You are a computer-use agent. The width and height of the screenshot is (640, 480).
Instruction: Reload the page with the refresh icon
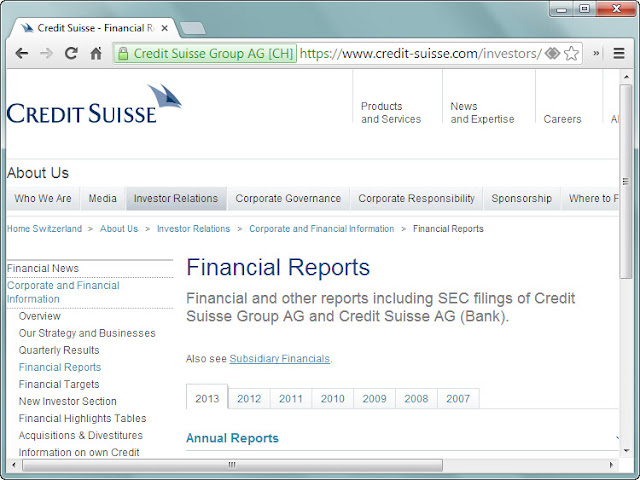click(71, 53)
